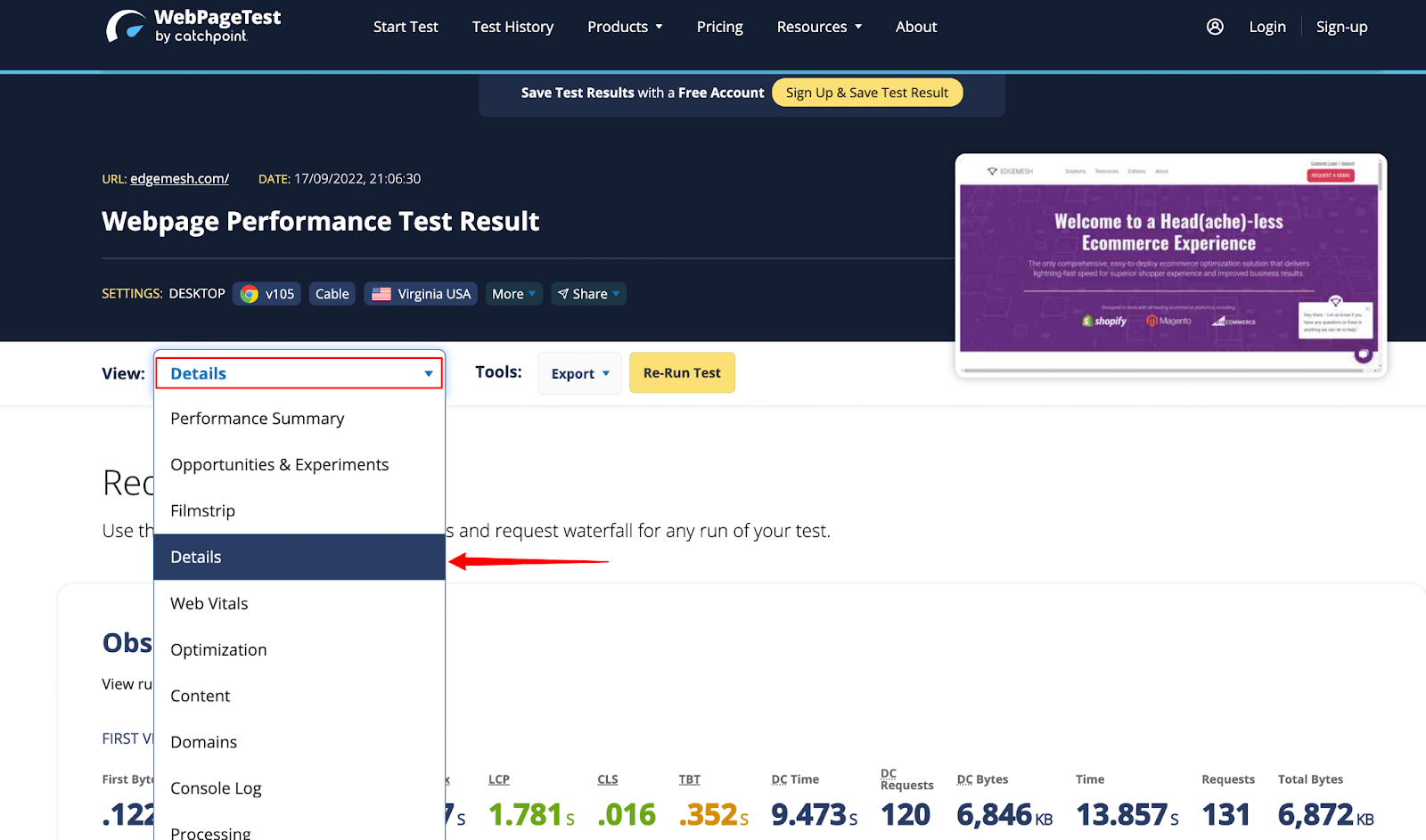
Task: Click the tested page screenshot thumbnail
Action: [x=1170, y=265]
